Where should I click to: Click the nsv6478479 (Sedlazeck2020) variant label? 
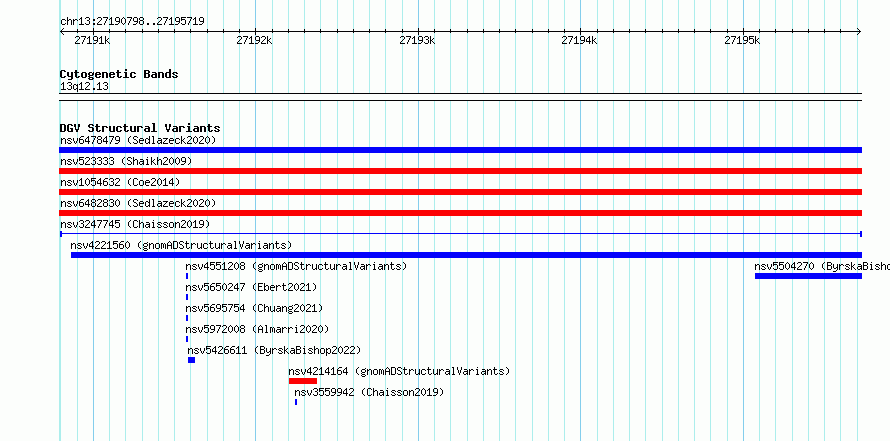click(x=138, y=140)
